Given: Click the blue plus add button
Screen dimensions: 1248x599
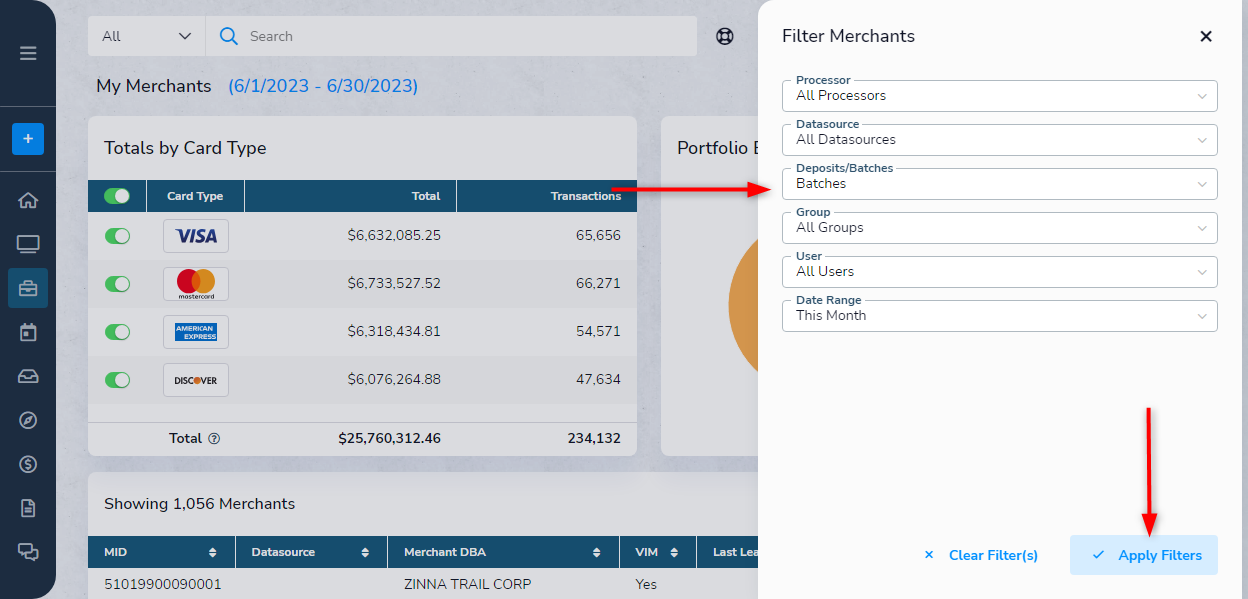Looking at the screenshot, I should click(x=28, y=139).
